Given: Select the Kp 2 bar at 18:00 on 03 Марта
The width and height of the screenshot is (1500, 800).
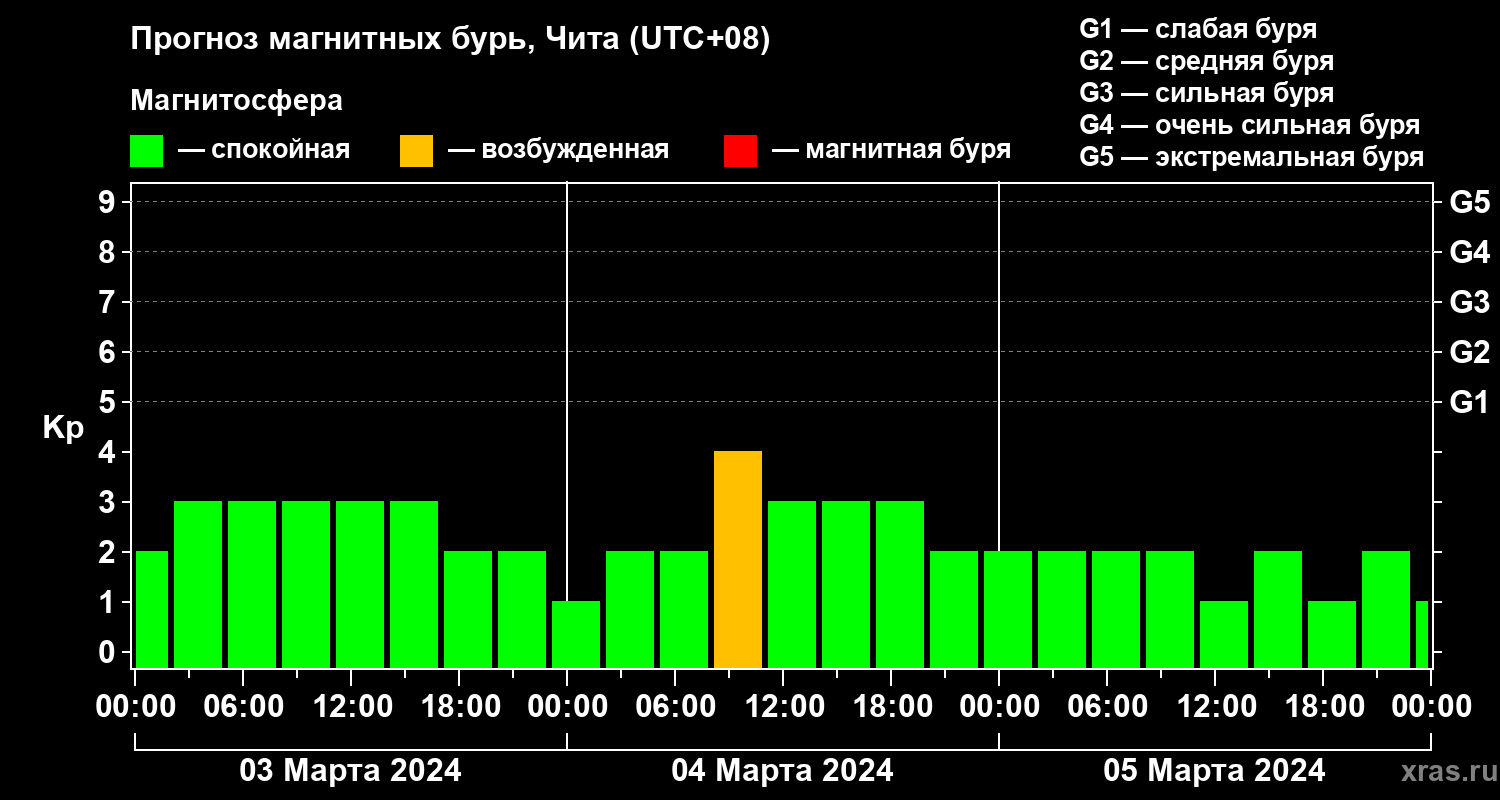Looking at the screenshot, I should click(468, 610).
